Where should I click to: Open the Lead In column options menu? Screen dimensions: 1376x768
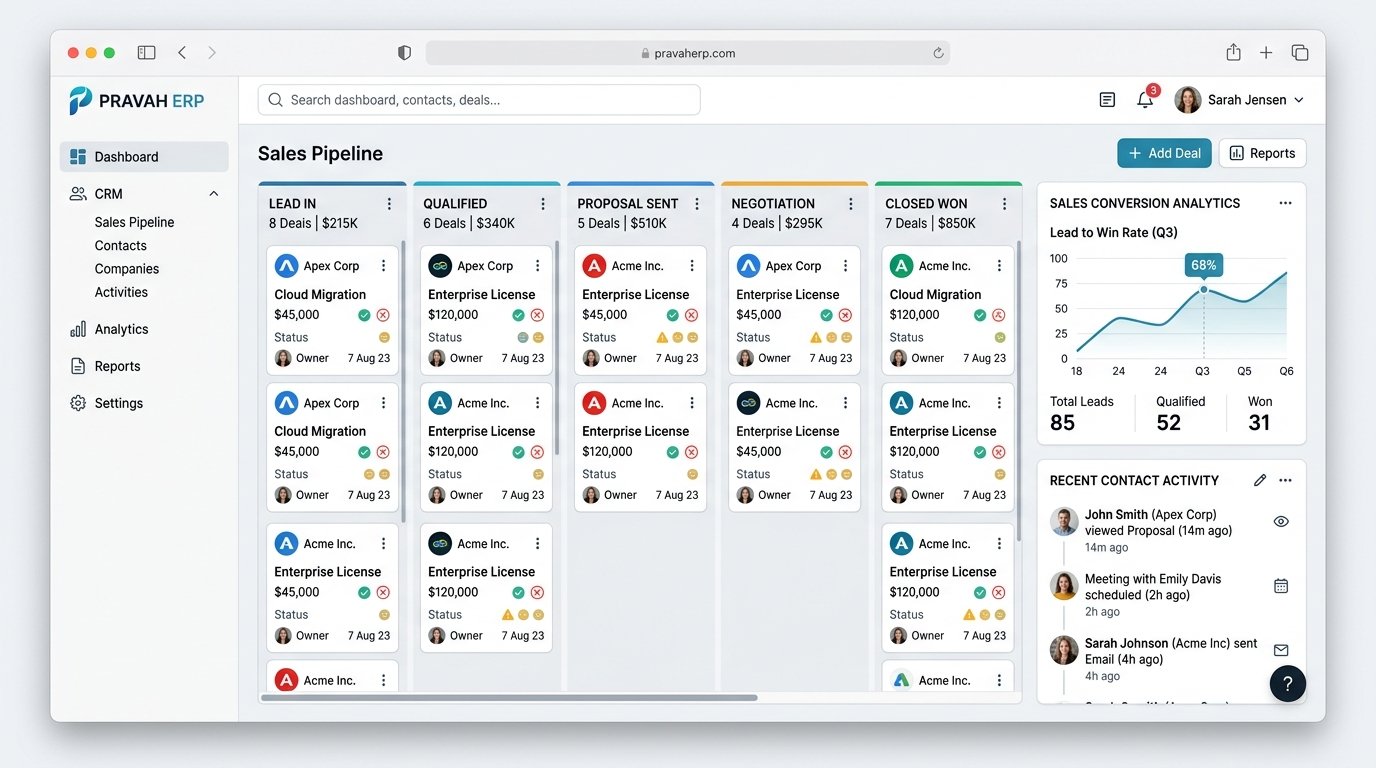tap(389, 204)
